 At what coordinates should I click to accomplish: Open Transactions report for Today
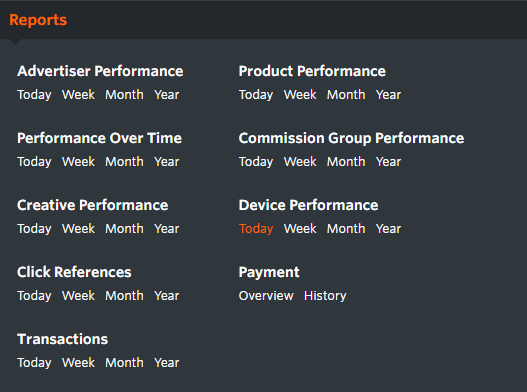(x=34, y=363)
